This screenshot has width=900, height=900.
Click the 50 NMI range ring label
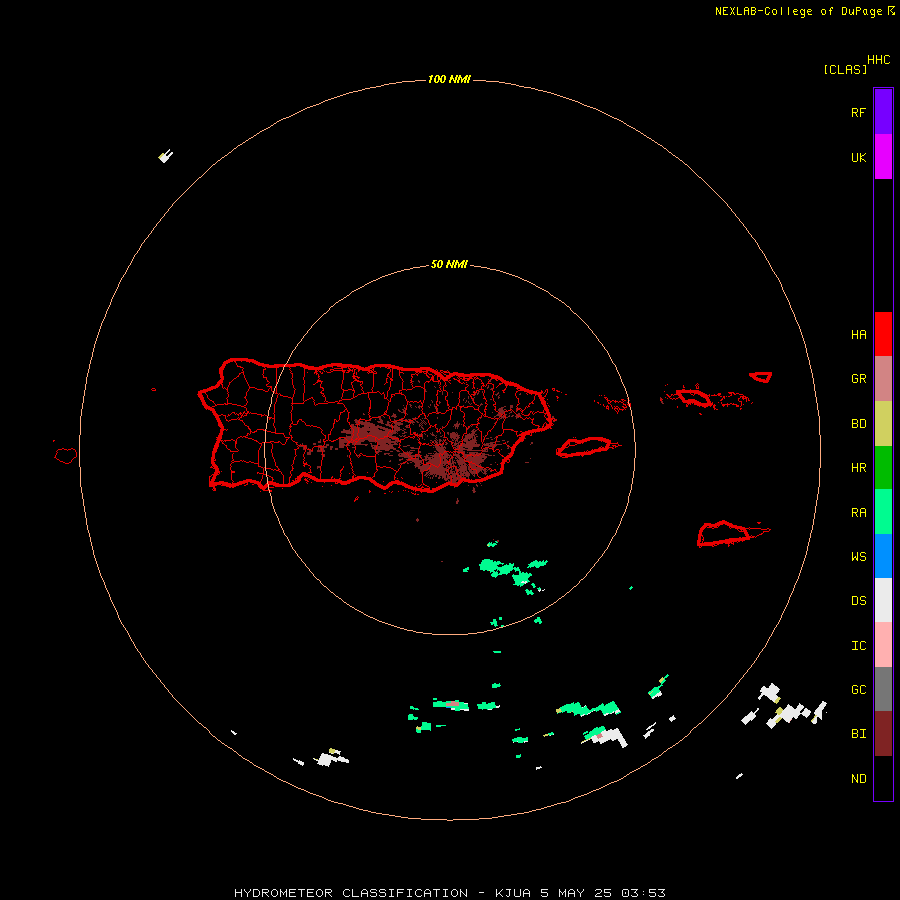[x=449, y=265]
